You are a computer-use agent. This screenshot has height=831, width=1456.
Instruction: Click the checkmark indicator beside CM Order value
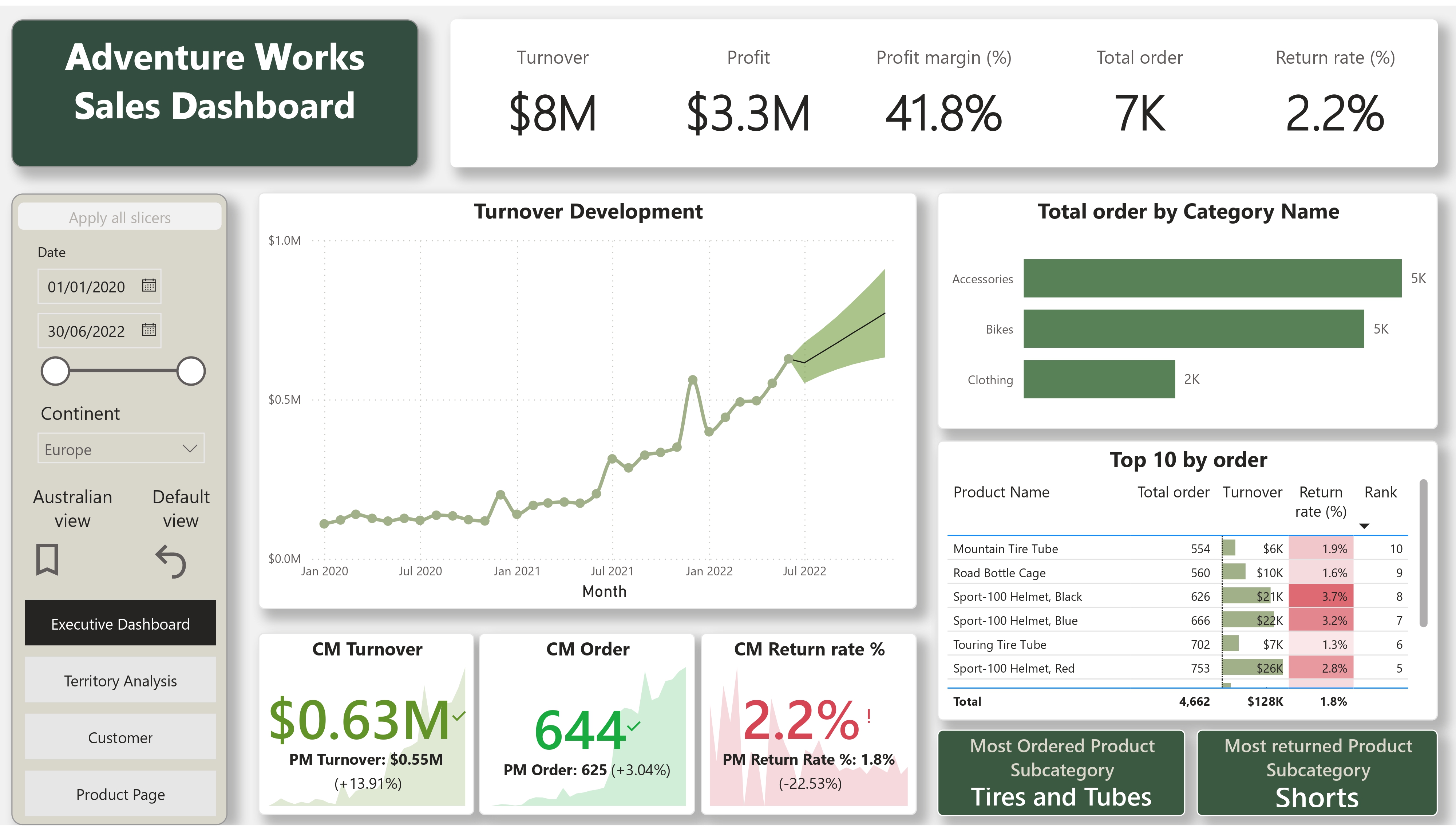[634, 726]
